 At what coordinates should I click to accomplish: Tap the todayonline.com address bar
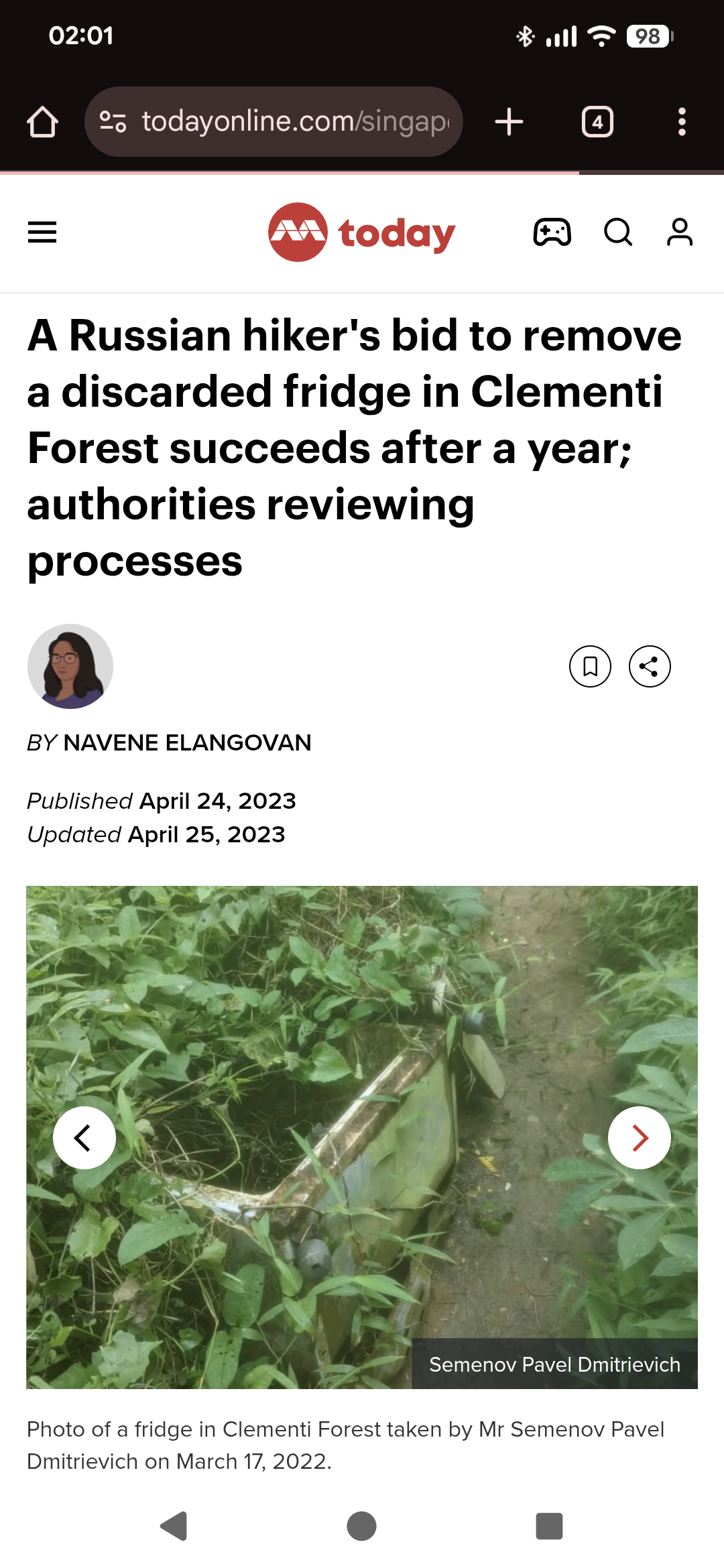coord(295,122)
